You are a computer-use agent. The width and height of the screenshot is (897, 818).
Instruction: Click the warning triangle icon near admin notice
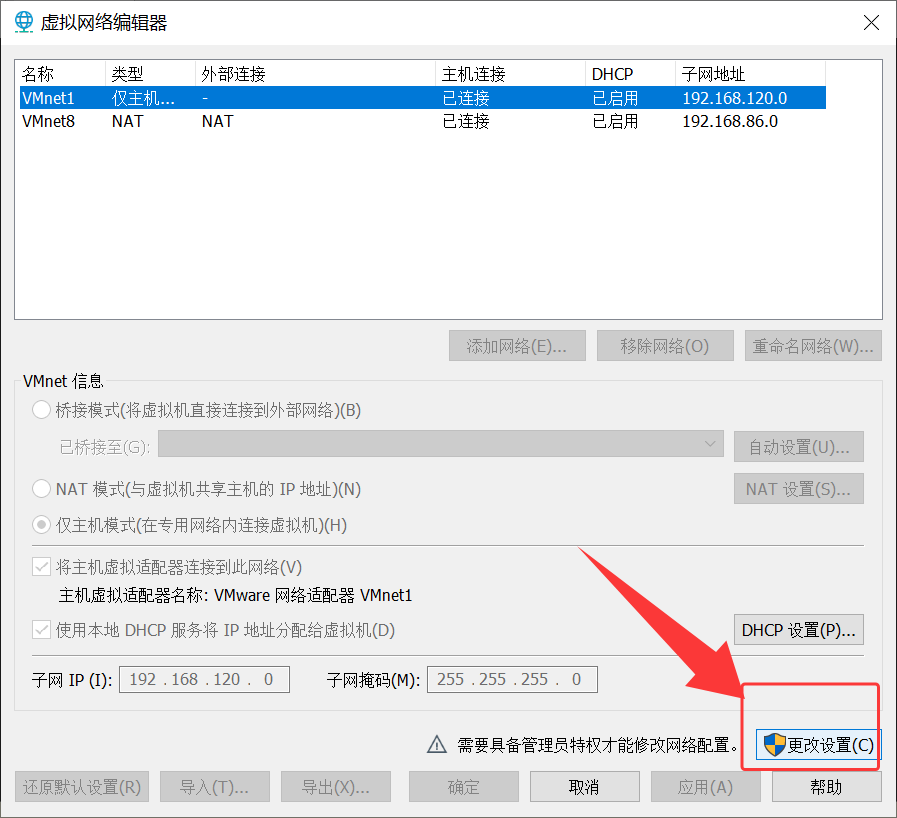(437, 744)
